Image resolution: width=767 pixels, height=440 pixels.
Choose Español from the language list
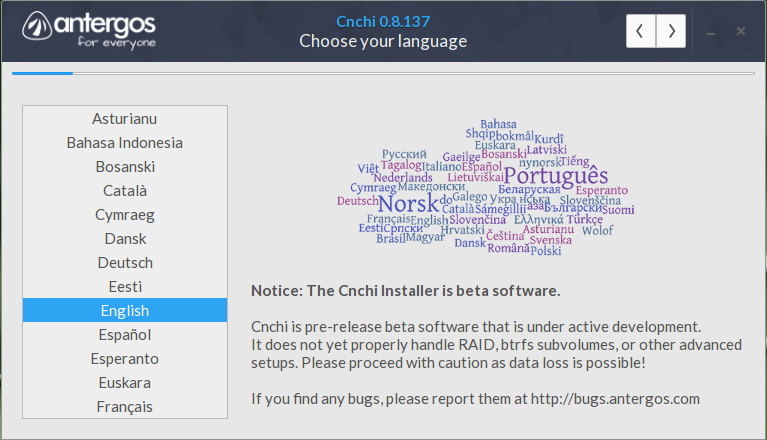125,334
